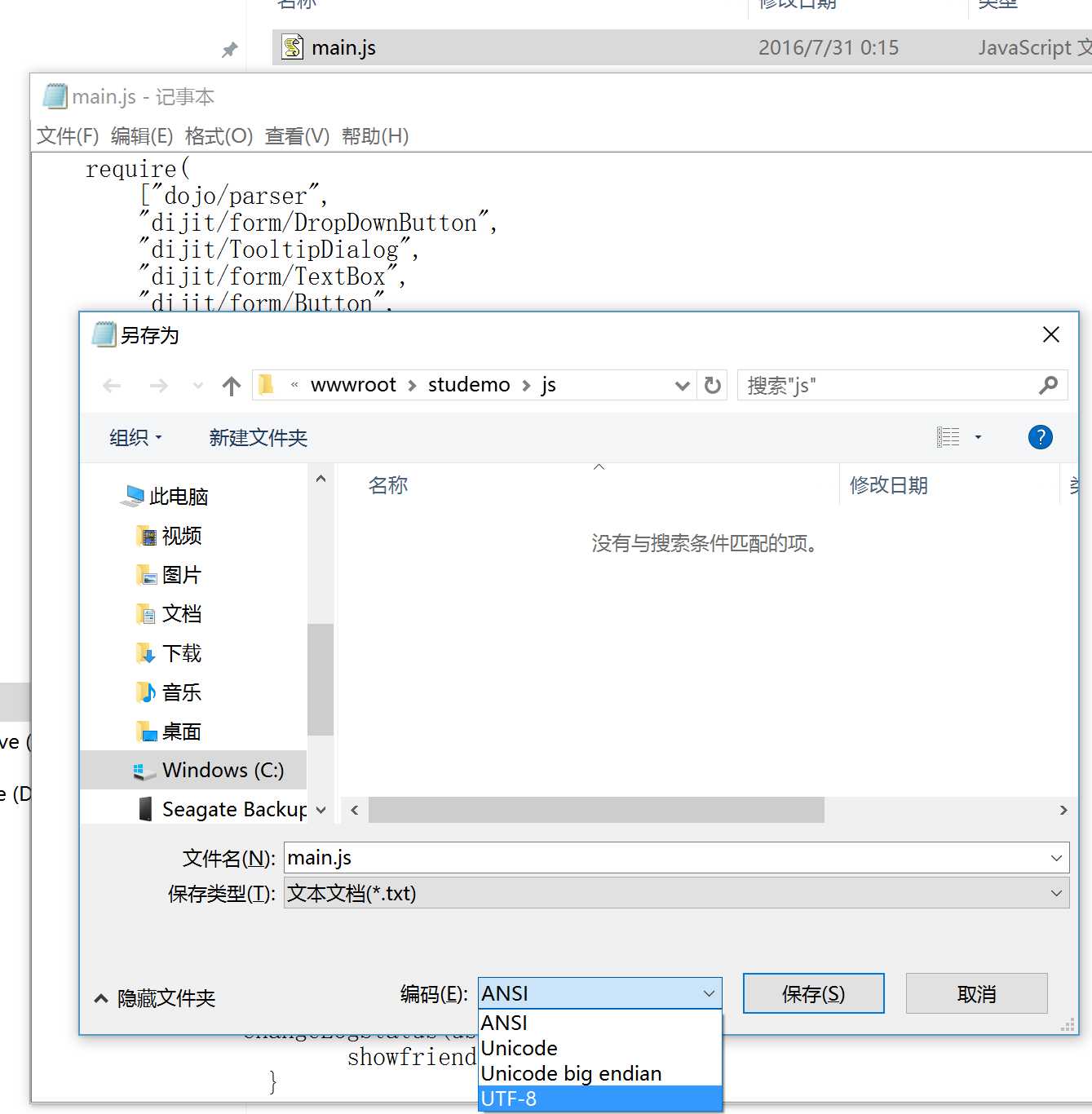Click navigation pane scroll up arrow
Screen dimensions: 1092x1114
321,479
